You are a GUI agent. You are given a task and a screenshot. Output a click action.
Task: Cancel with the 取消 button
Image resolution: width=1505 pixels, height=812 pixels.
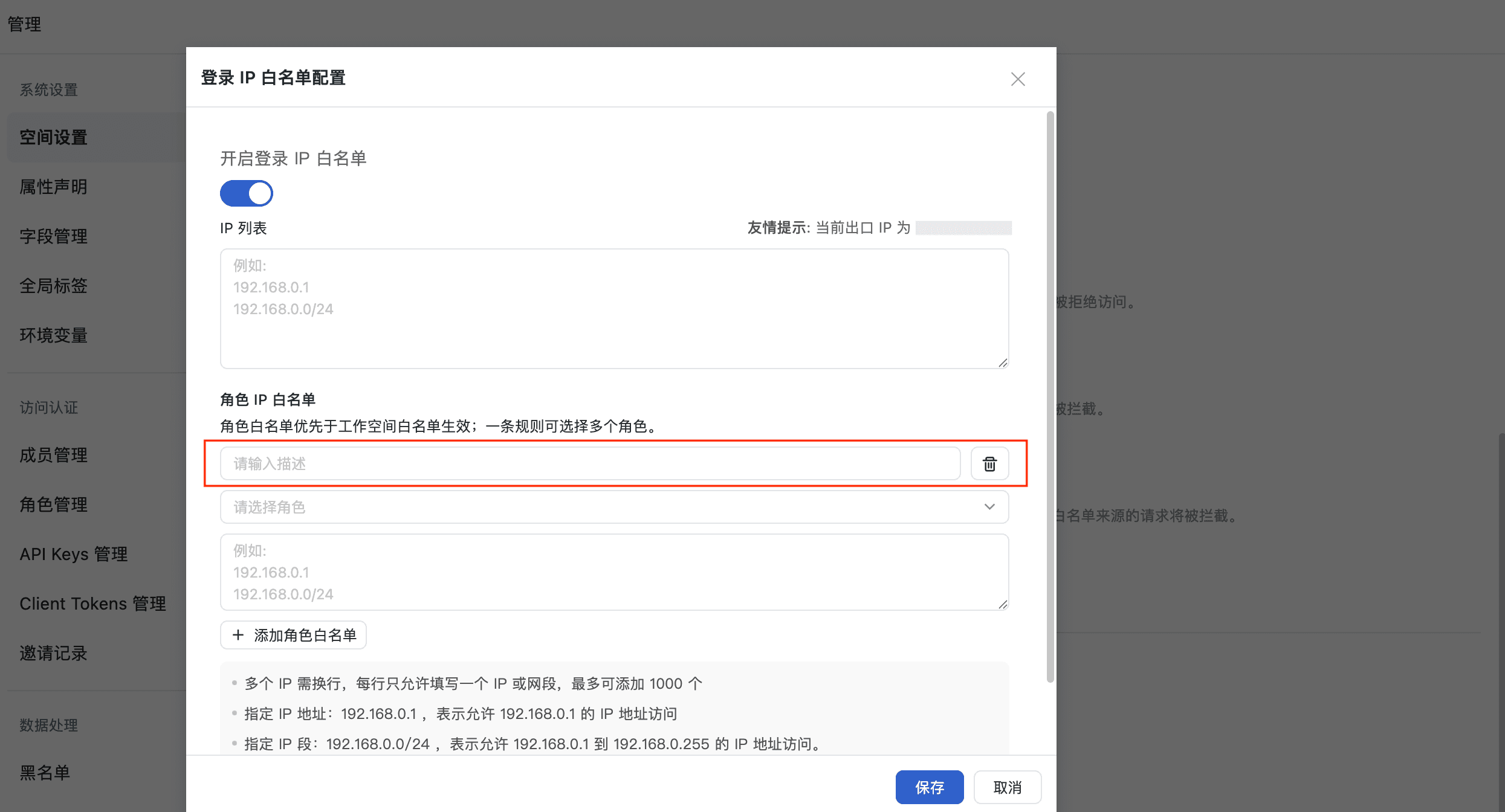pos(1007,787)
